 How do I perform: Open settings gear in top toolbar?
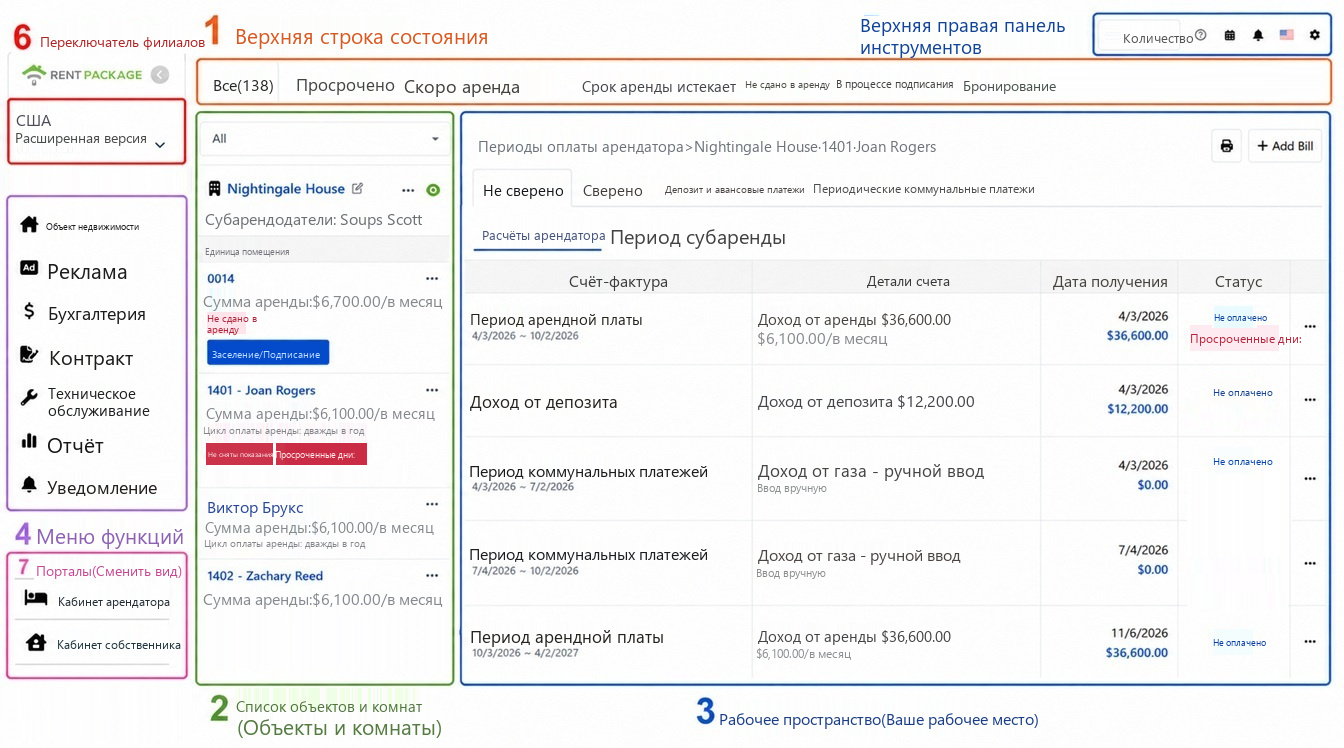coord(1315,35)
